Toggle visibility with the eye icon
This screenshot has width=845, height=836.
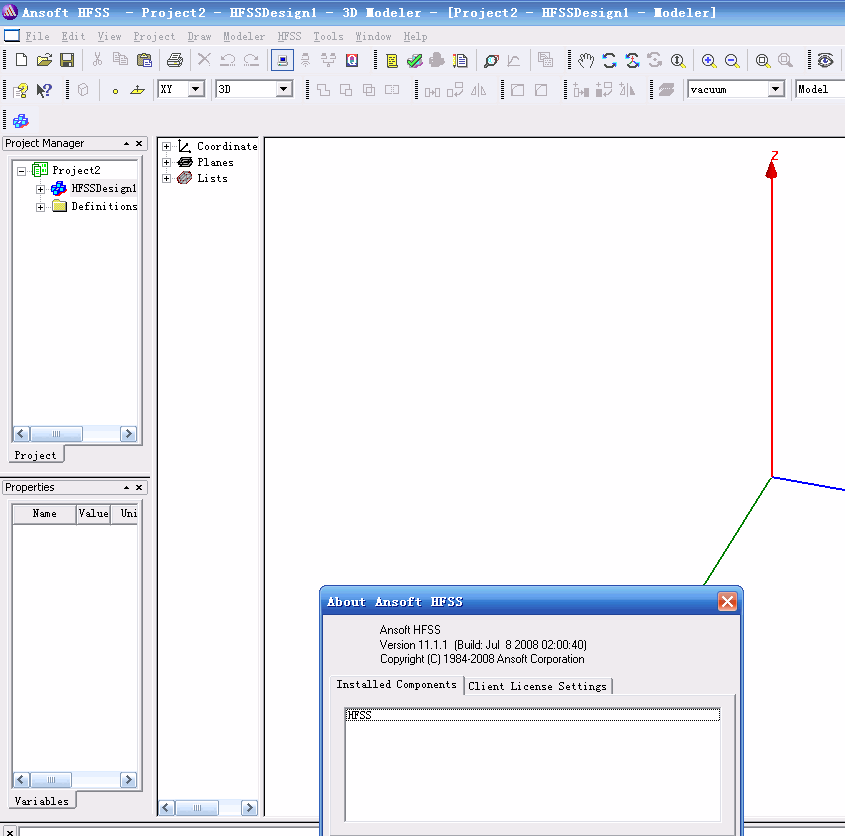[x=825, y=60]
